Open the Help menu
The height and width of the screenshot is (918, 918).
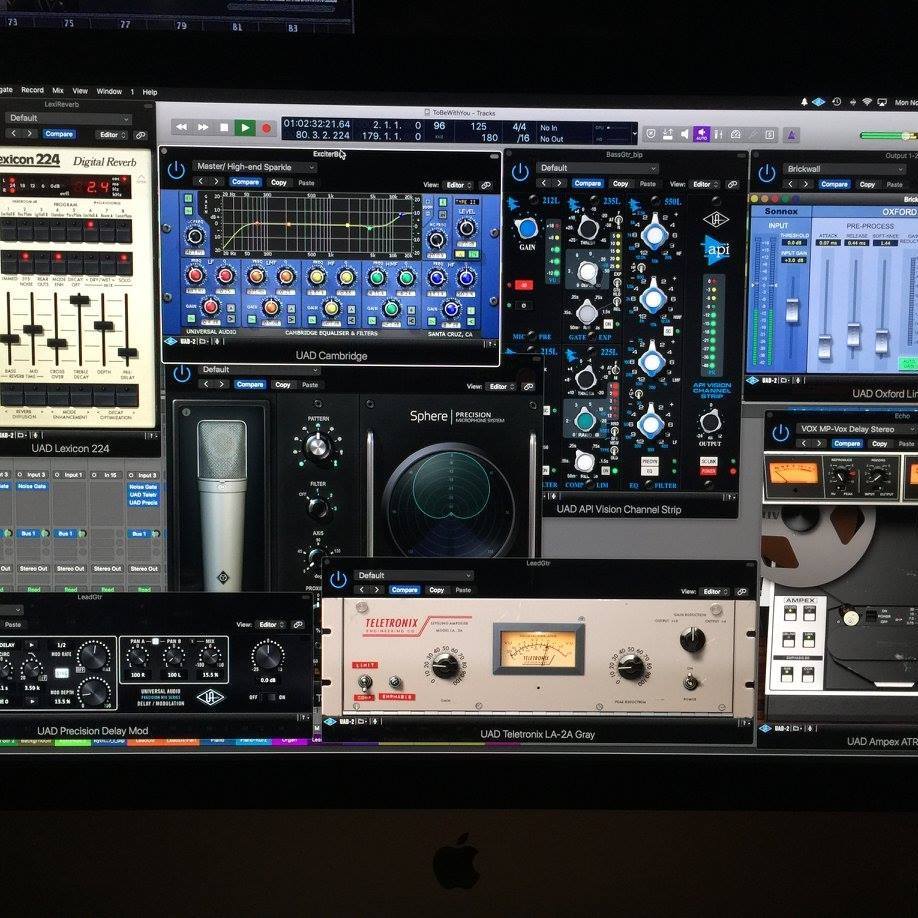pos(150,92)
